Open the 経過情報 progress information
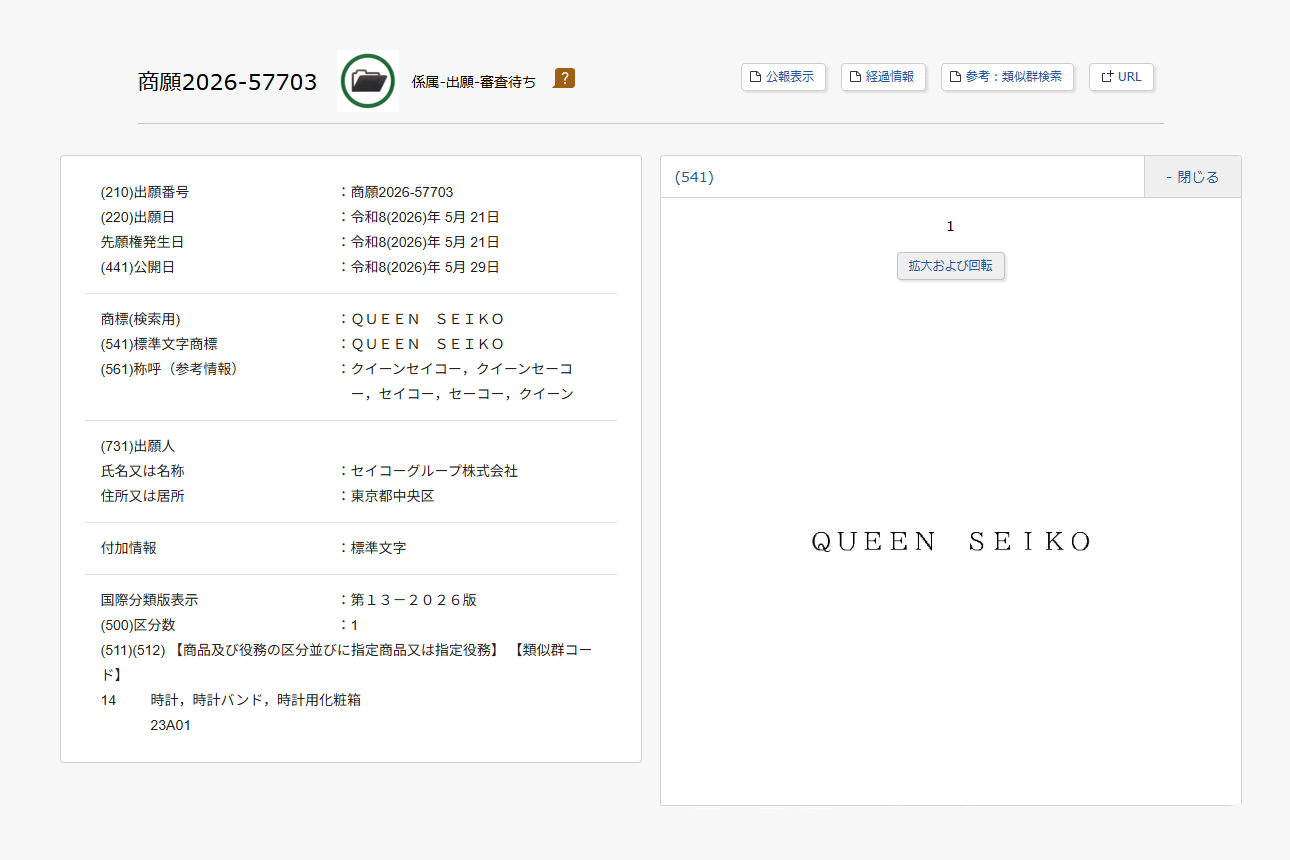The image size is (1290, 860). pyautogui.click(x=883, y=77)
